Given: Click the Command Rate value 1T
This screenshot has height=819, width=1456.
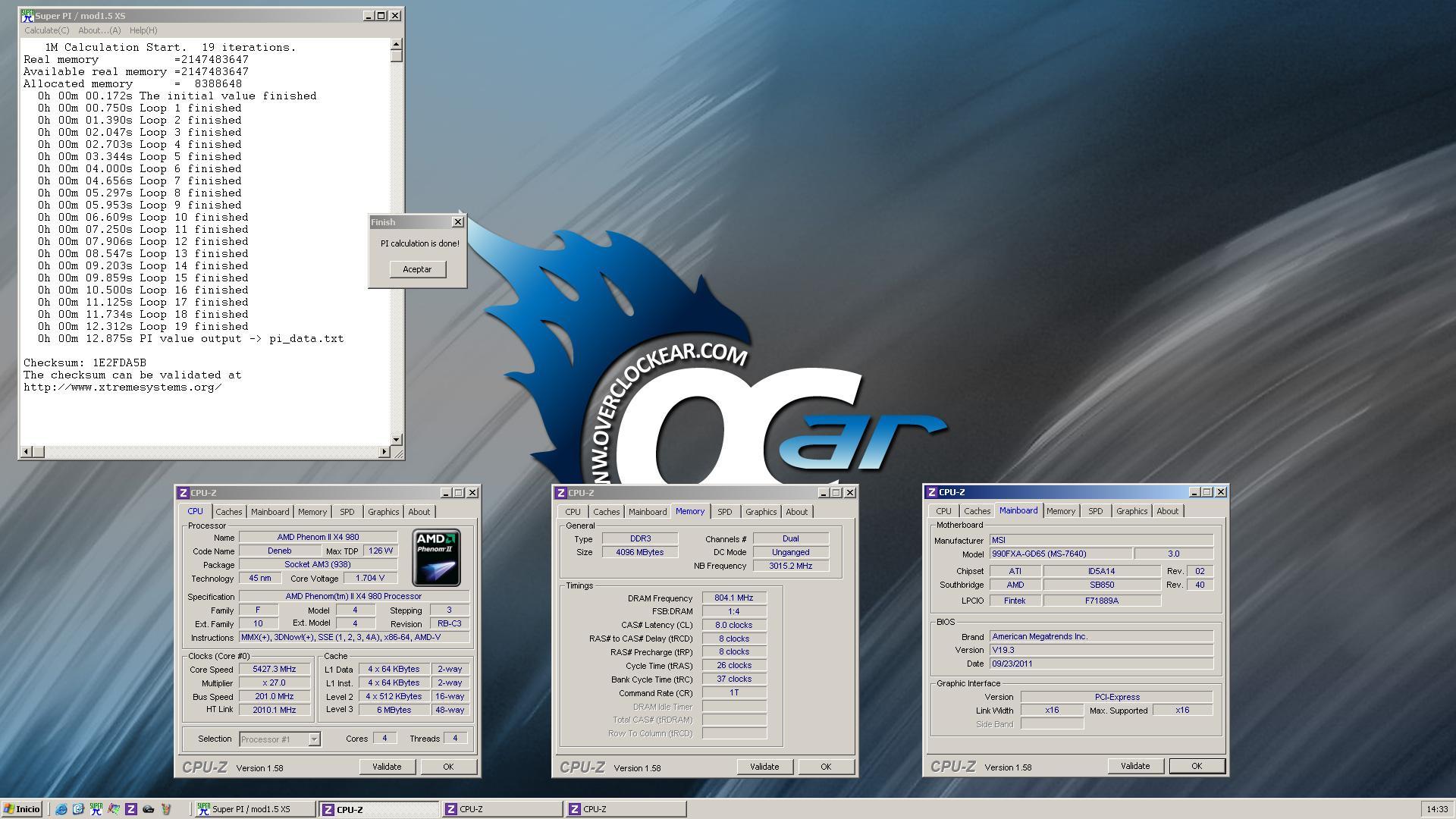Looking at the screenshot, I should click(733, 692).
